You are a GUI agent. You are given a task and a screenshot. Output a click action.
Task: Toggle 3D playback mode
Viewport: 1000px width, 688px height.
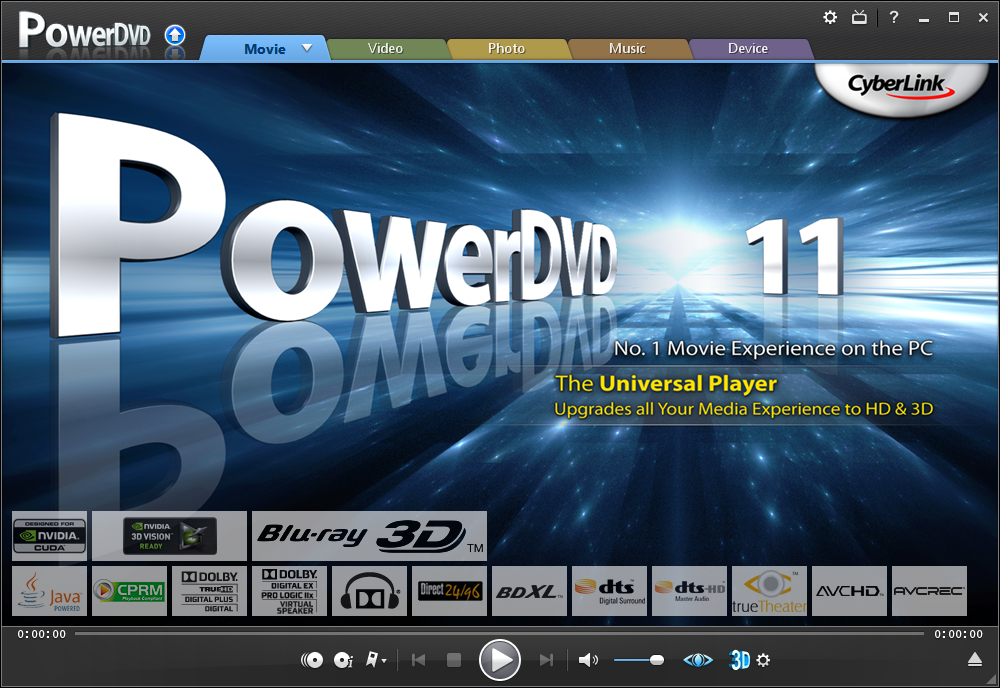[x=740, y=660]
